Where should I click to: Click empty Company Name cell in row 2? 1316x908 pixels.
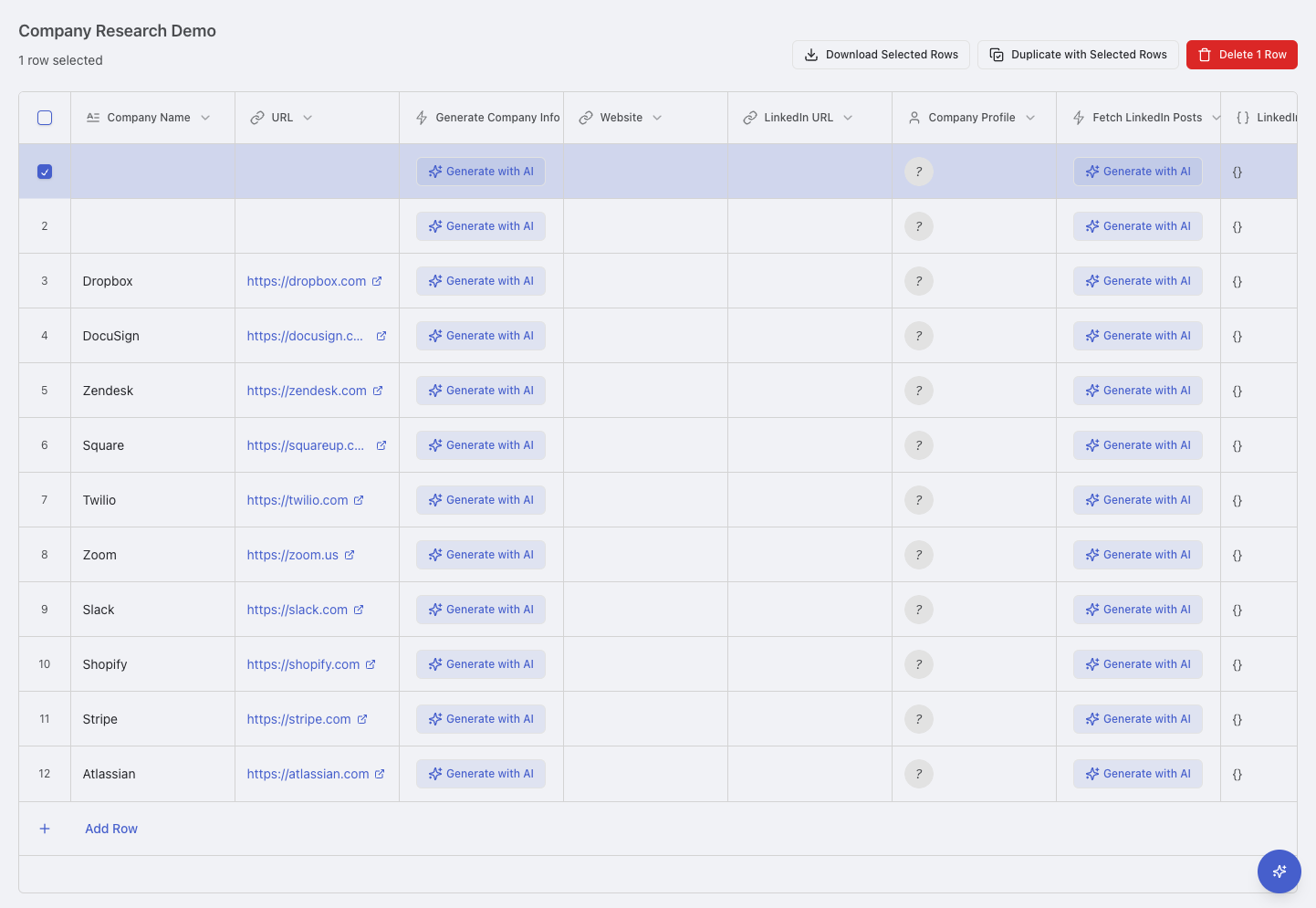click(153, 226)
